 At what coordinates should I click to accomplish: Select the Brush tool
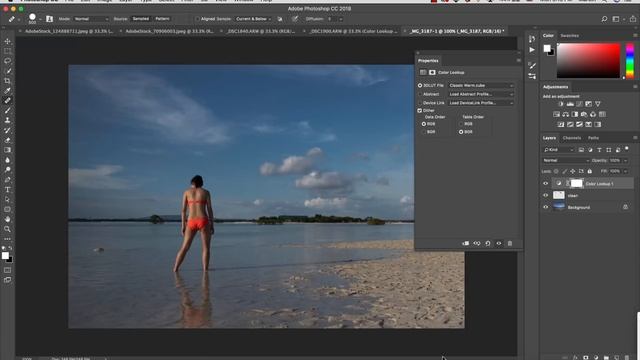point(7,111)
